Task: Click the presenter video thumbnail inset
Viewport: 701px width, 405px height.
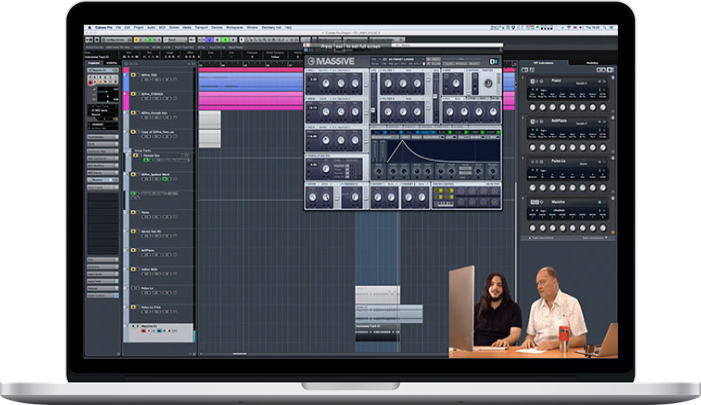Action: (x=533, y=311)
